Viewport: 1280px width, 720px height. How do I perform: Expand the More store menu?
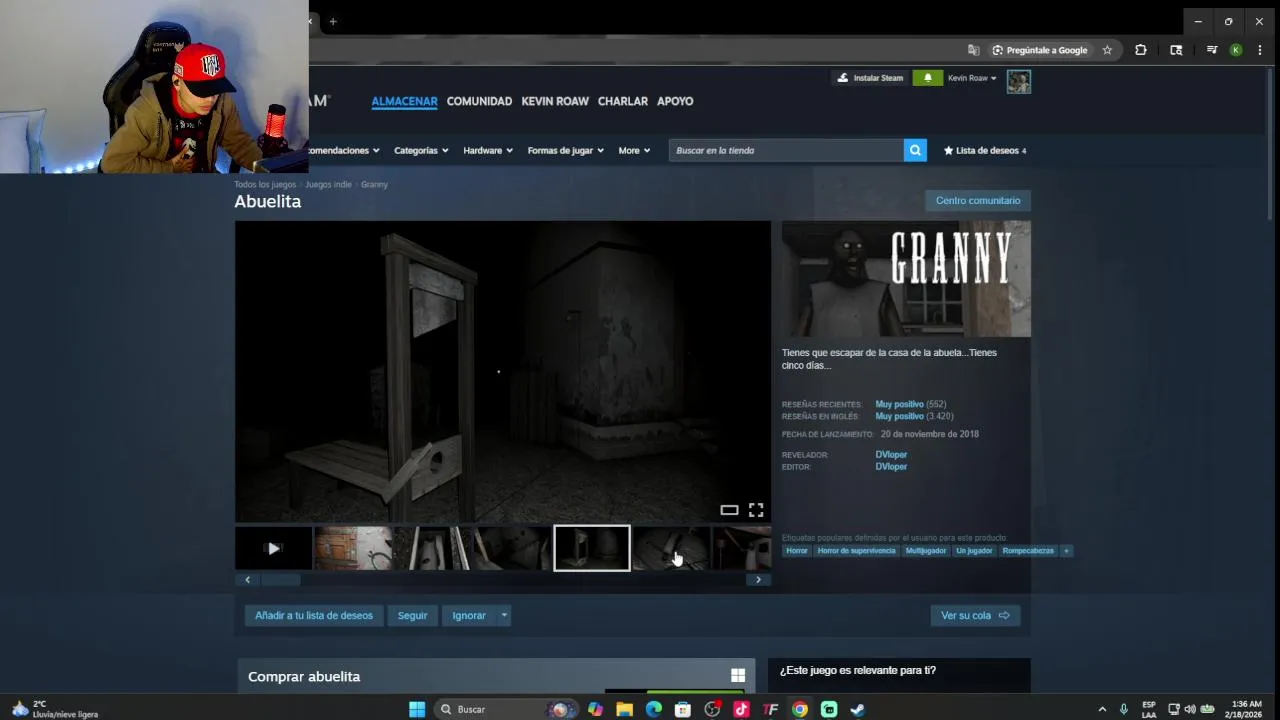(x=634, y=150)
